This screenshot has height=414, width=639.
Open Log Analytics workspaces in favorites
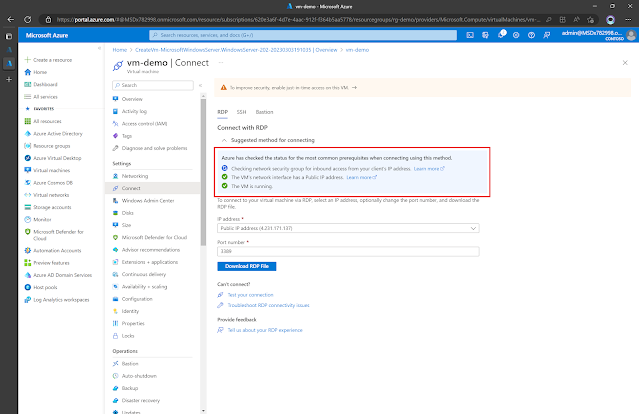[57, 299]
